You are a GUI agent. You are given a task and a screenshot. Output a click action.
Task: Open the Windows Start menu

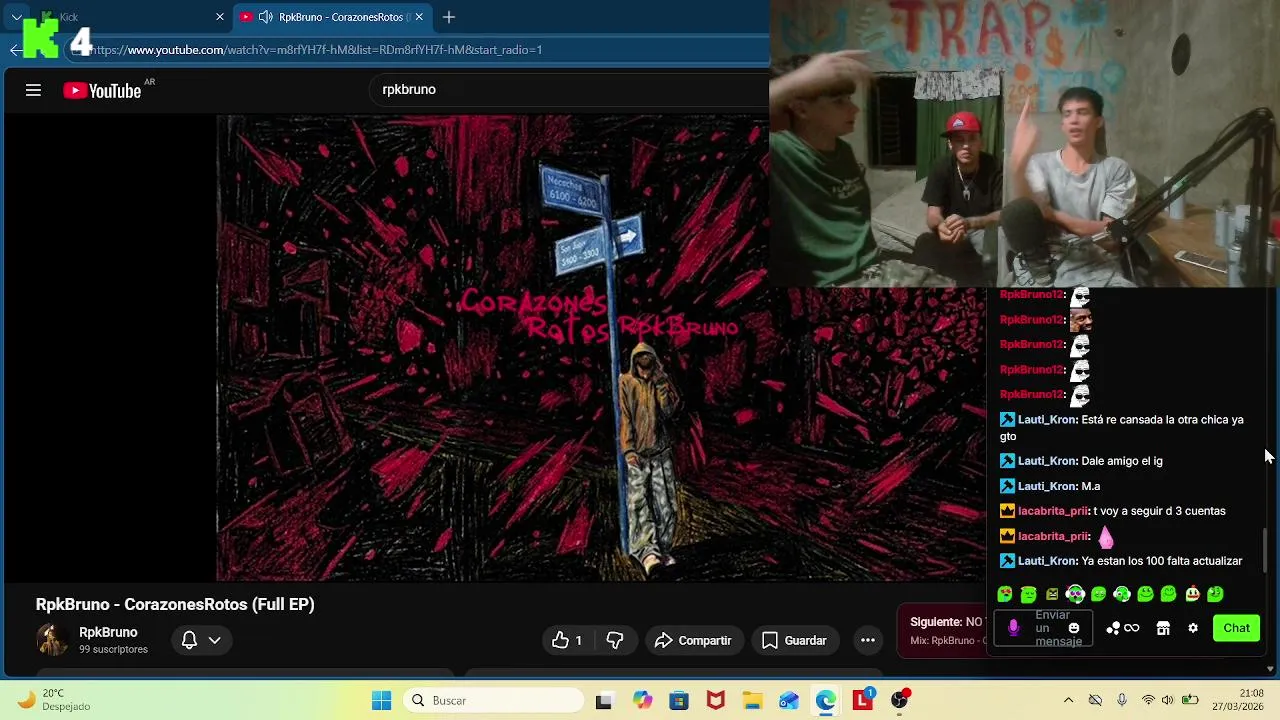pyautogui.click(x=381, y=700)
